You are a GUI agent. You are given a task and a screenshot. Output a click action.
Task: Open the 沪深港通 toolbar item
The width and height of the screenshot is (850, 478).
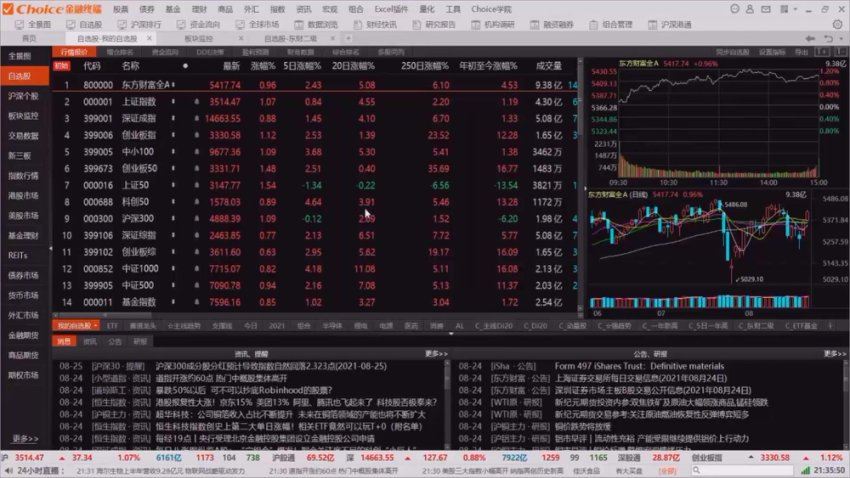click(x=669, y=24)
